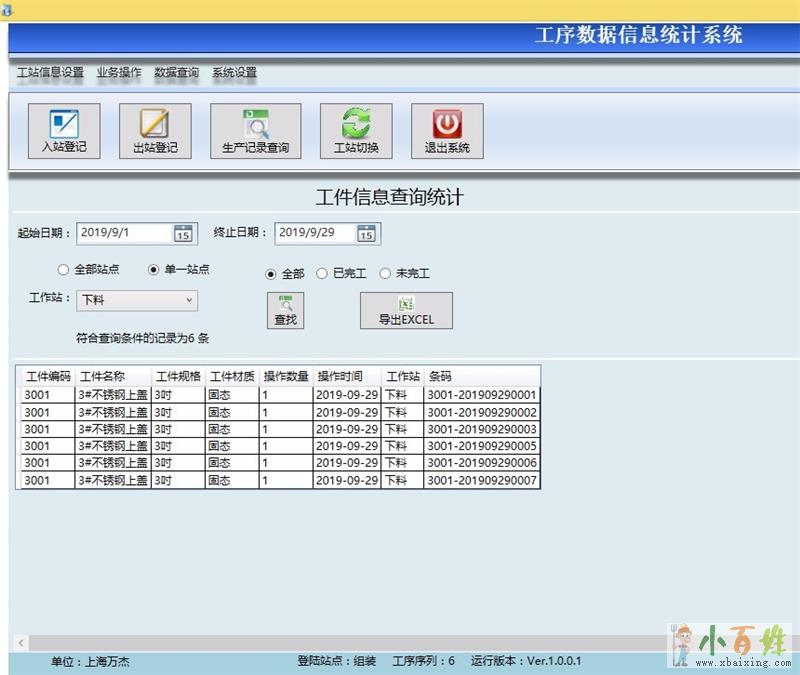
Task: Launch 生产记录查询 toolbar icon
Action: pyautogui.click(x=255, y=131)
